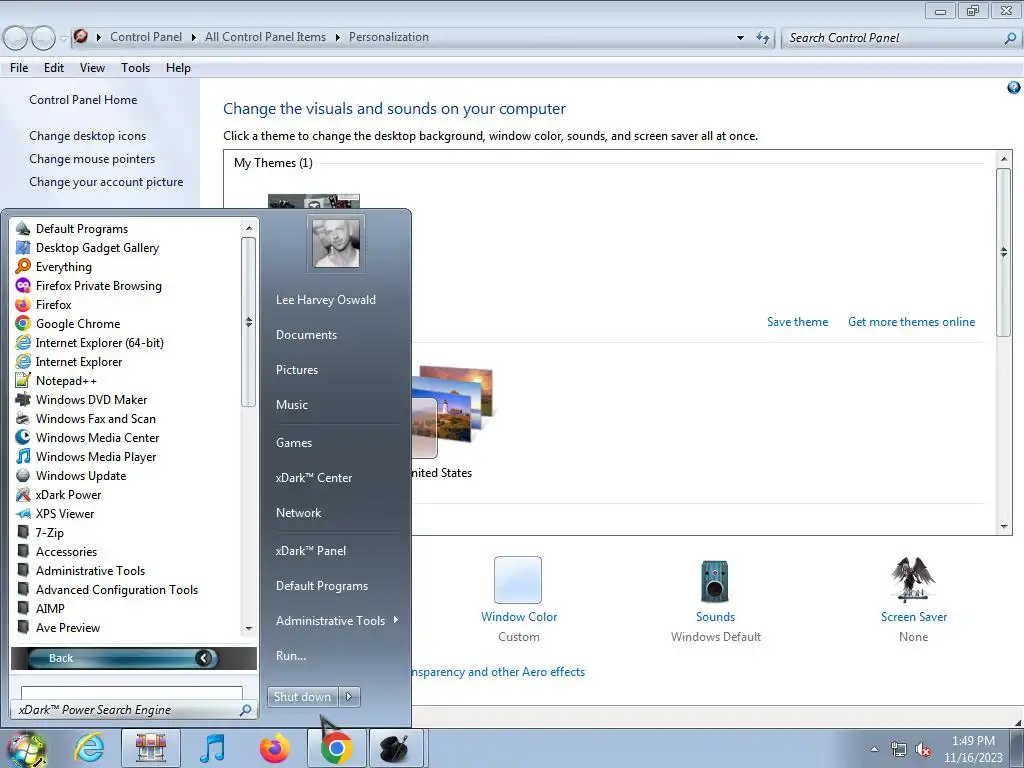Open Notepad++ icon in start menu
The width and height of the screenshot is (1024, 768).
pos(23,380)
